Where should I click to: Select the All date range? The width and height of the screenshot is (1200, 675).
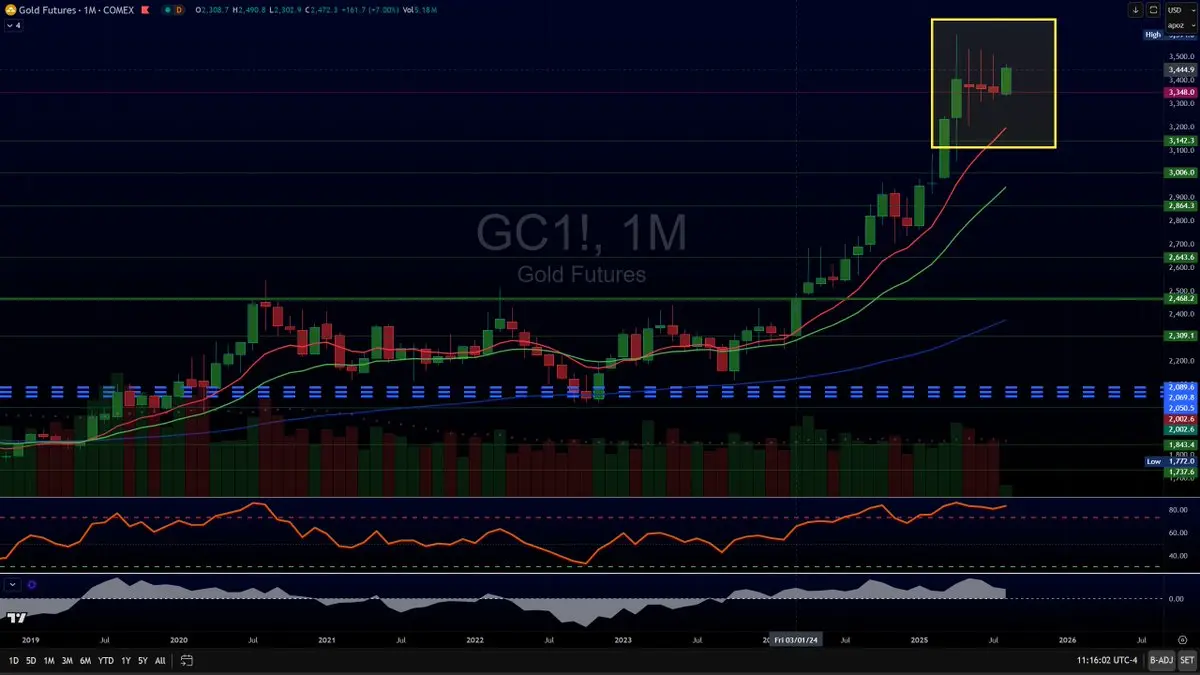coord(160,660)
